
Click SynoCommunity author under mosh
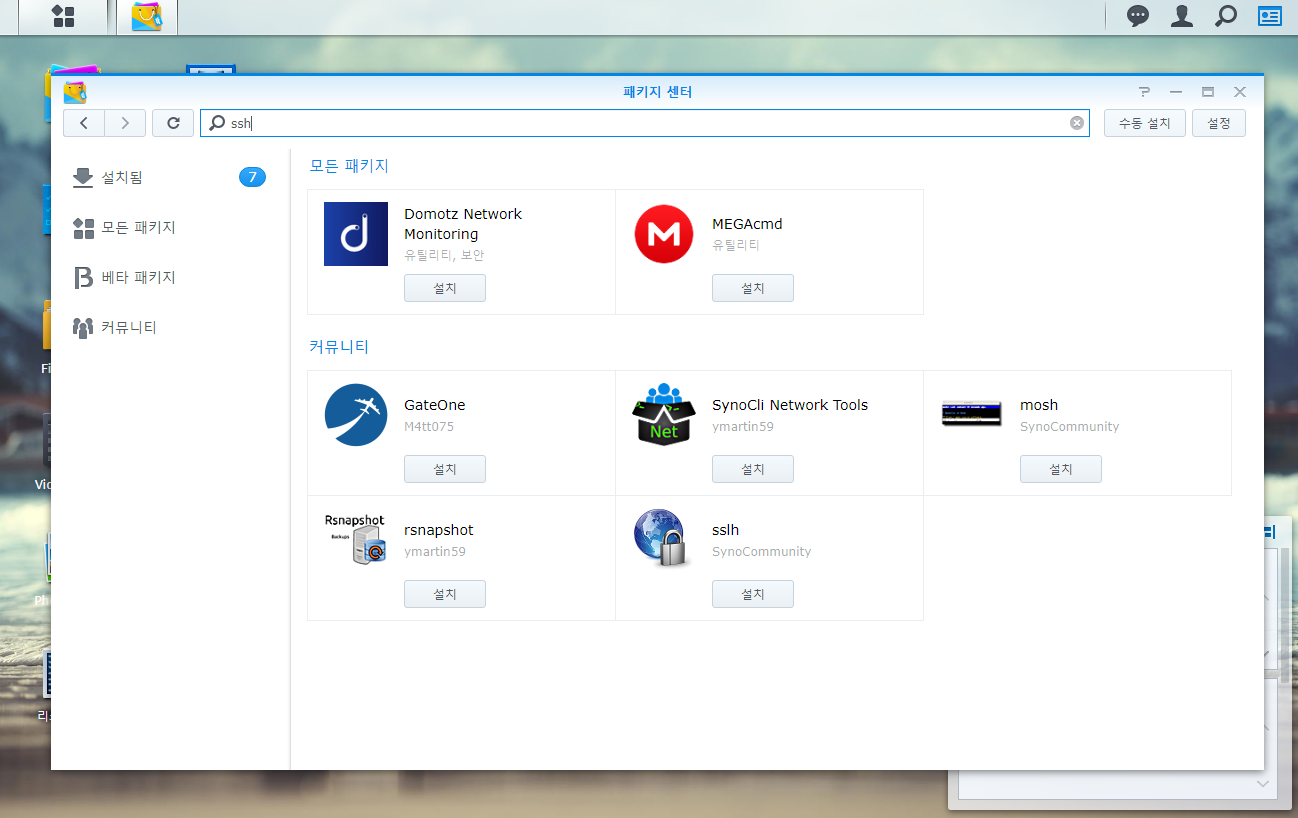1070,427
